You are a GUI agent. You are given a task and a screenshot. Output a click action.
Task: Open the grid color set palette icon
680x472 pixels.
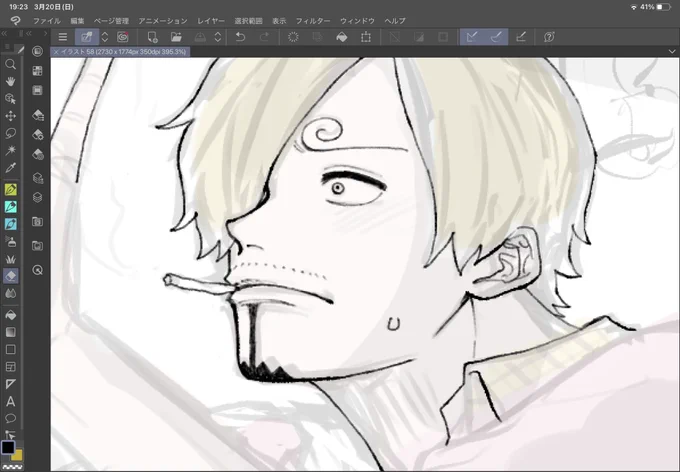coord(38,71)
